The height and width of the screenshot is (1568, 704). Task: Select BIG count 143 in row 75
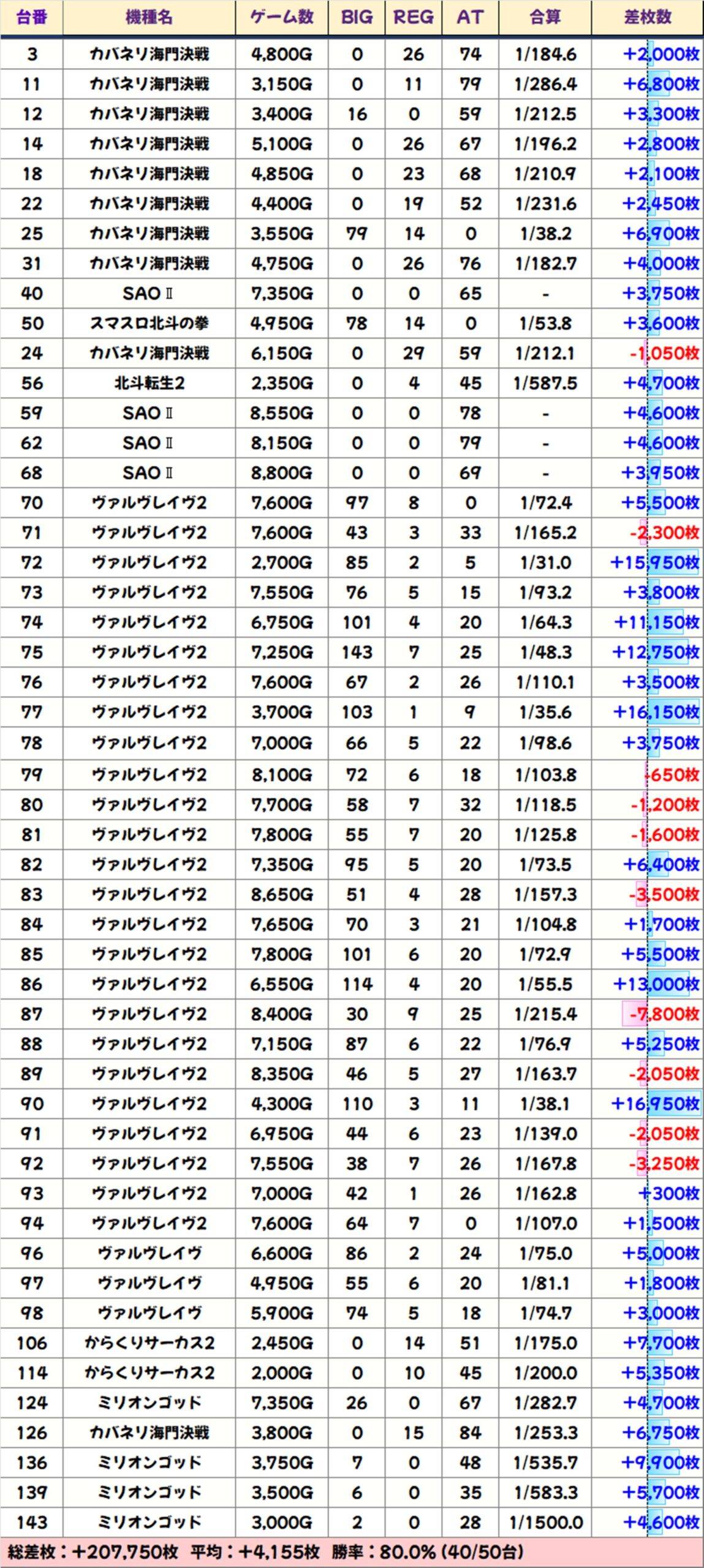[x=357, y=652]
